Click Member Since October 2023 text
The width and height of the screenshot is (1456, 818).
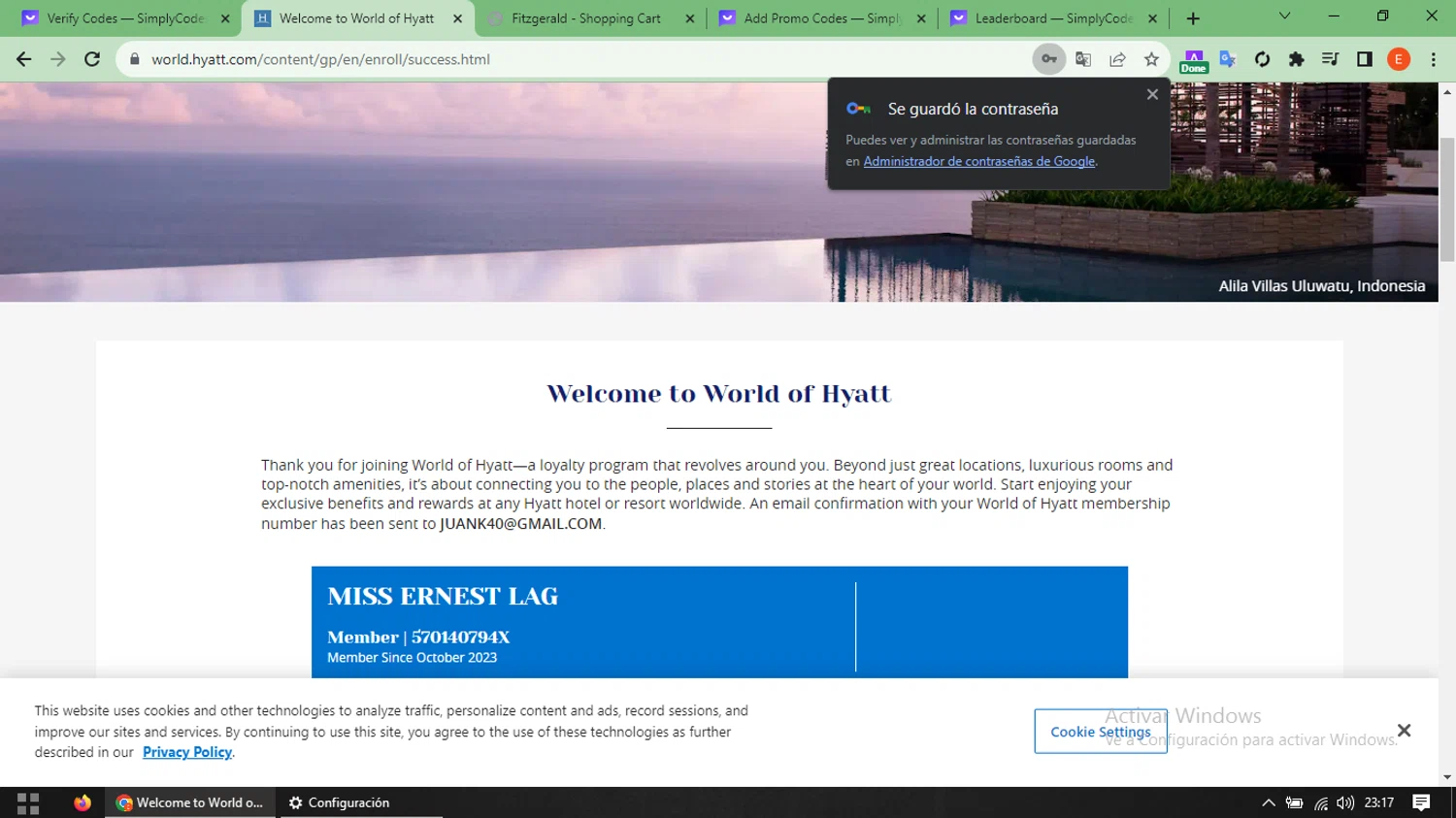[412, 658]
